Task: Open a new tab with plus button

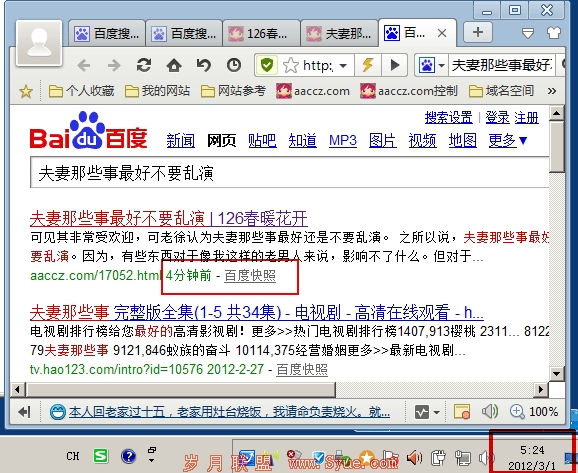Action: coord(478,32)
